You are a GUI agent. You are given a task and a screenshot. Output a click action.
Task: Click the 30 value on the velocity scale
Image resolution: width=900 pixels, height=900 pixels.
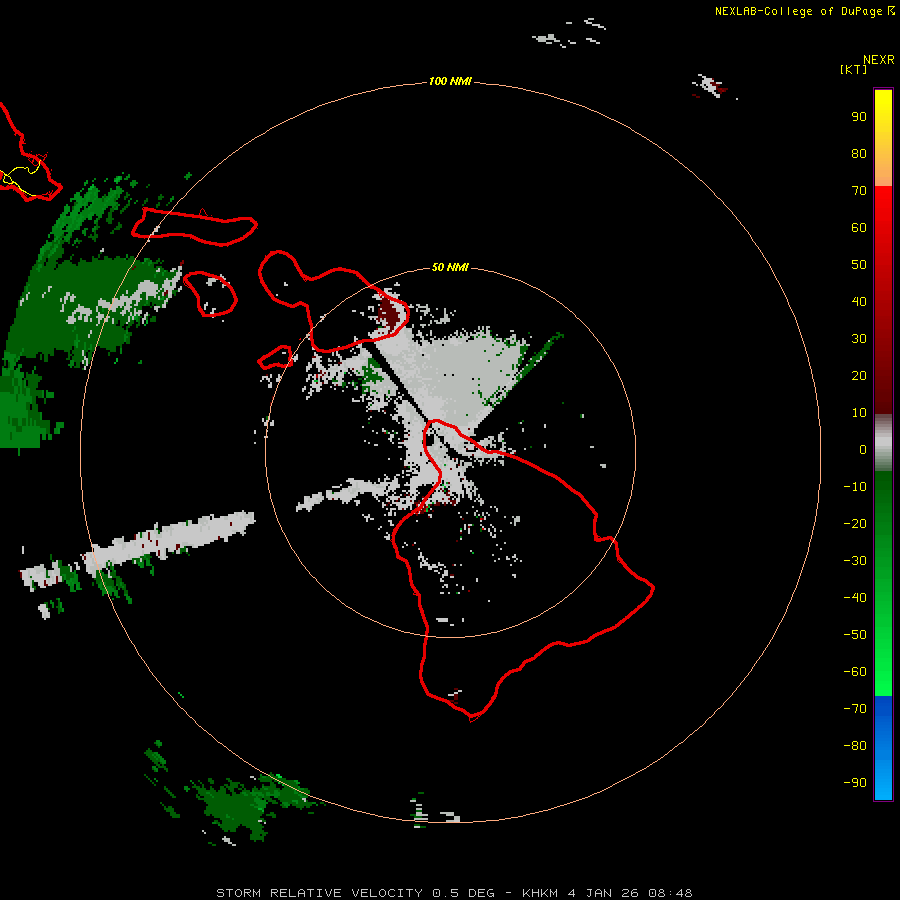pos(859,339)
